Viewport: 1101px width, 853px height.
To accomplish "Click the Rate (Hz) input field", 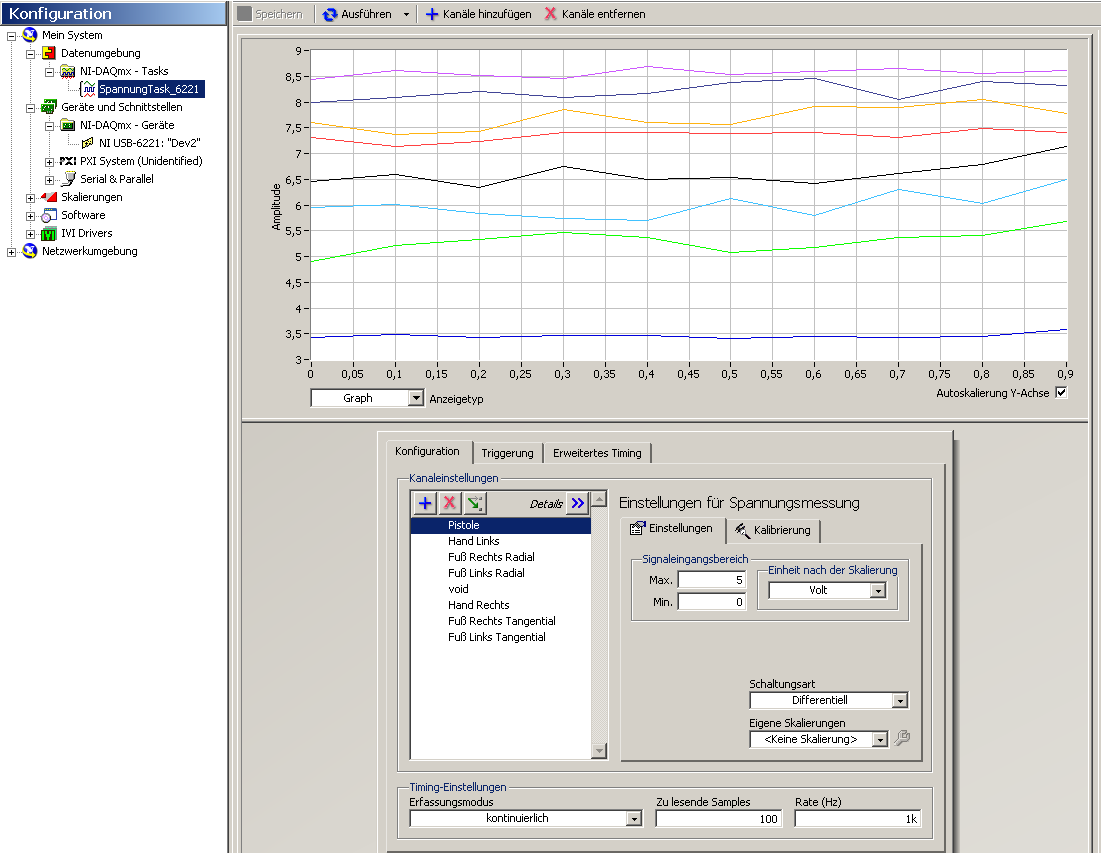I will (857, 819).
